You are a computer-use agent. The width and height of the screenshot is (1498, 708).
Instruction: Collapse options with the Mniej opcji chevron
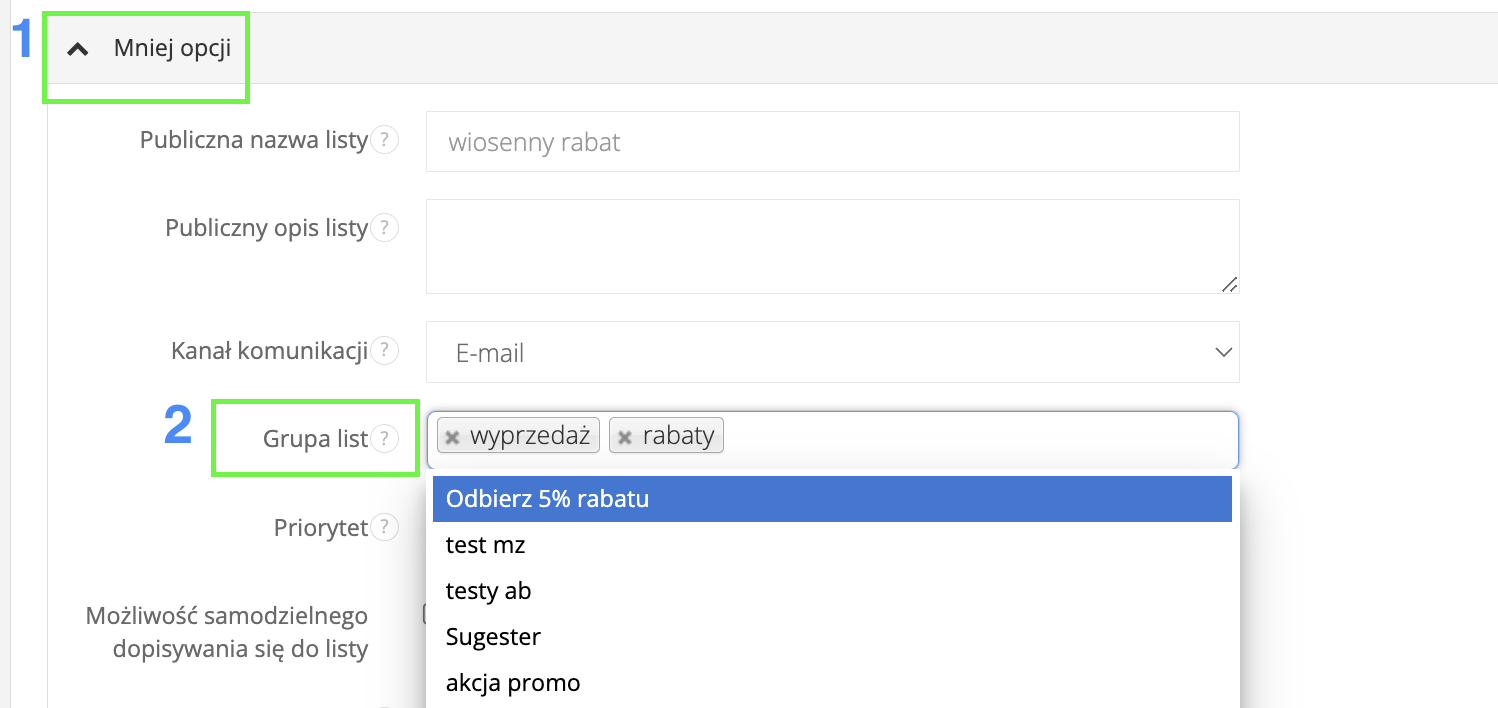pos(78,50)
